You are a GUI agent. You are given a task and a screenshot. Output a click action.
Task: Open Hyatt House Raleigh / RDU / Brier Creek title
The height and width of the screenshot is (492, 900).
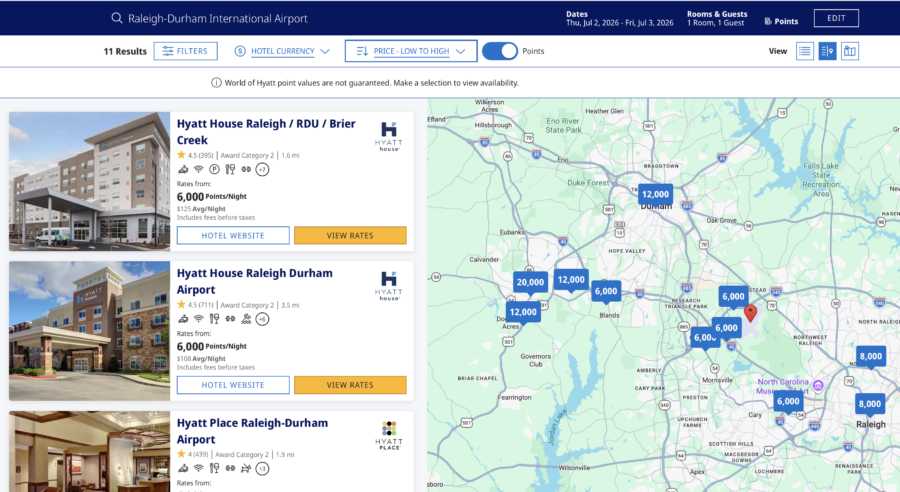[x=266, y=132]
